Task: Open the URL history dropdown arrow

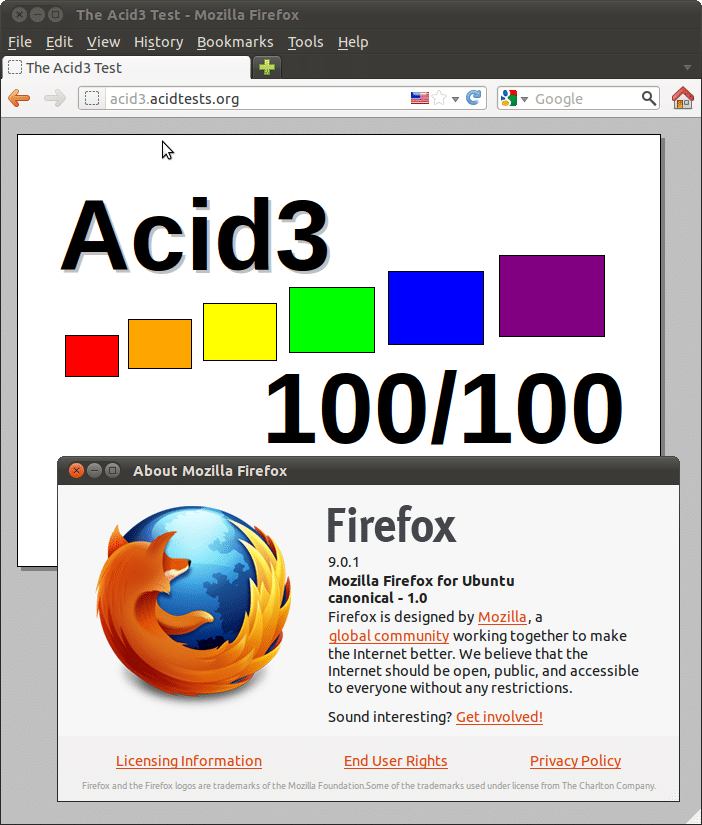Action: click(456, 99)
